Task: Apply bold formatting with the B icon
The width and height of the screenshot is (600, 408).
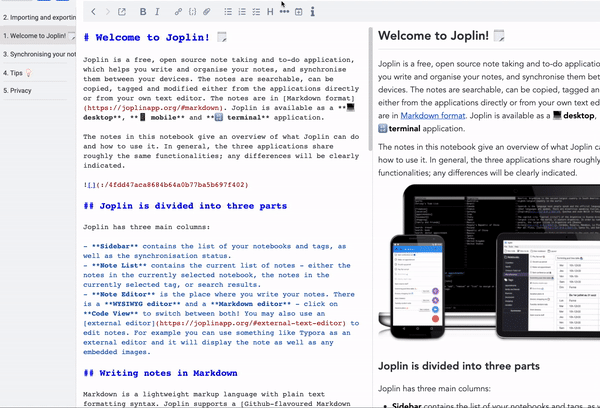Action: 143,12
